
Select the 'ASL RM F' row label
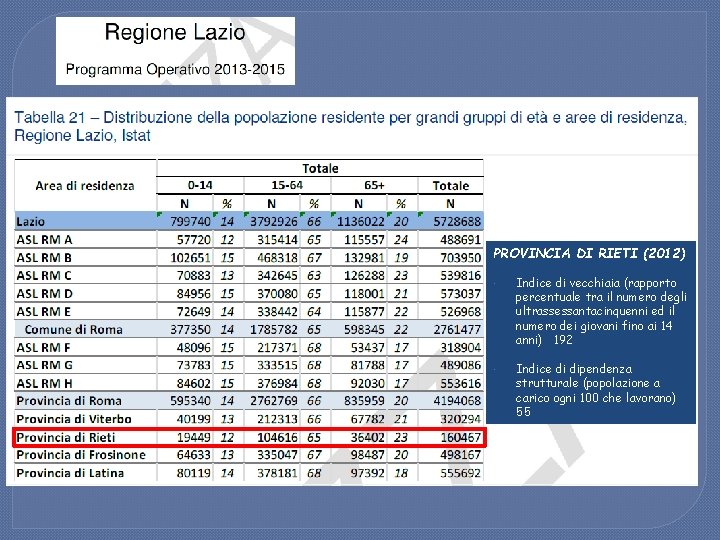(43, 348)
